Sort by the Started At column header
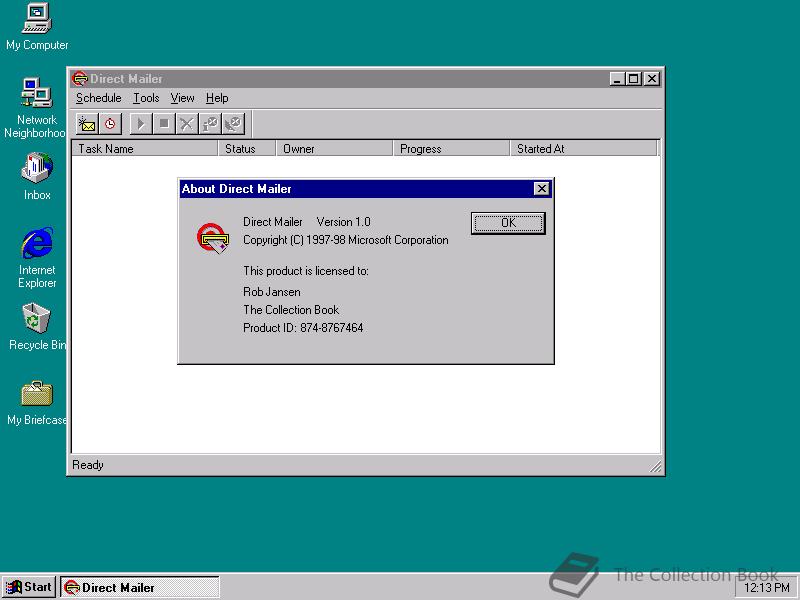 583,148
